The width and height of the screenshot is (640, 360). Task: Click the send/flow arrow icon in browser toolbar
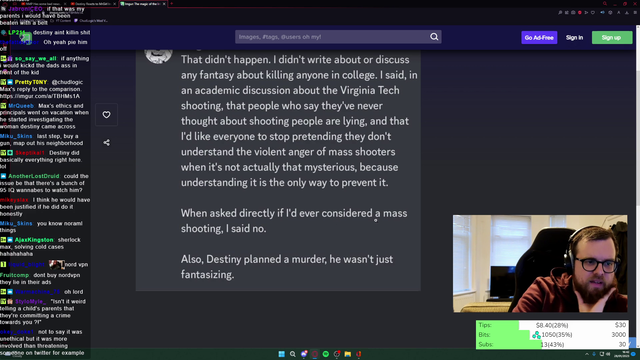[586, 12]
